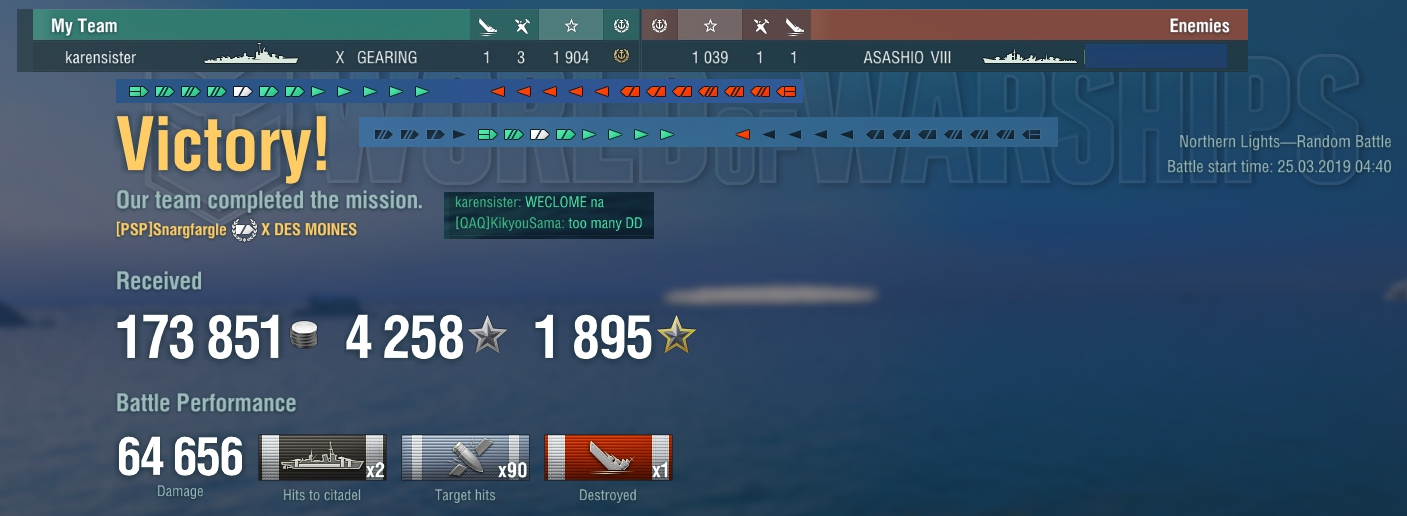Click the silver credits coin icon
Image resolution: width=1407 pixels, height=516 pixels.
pos(305,337)
